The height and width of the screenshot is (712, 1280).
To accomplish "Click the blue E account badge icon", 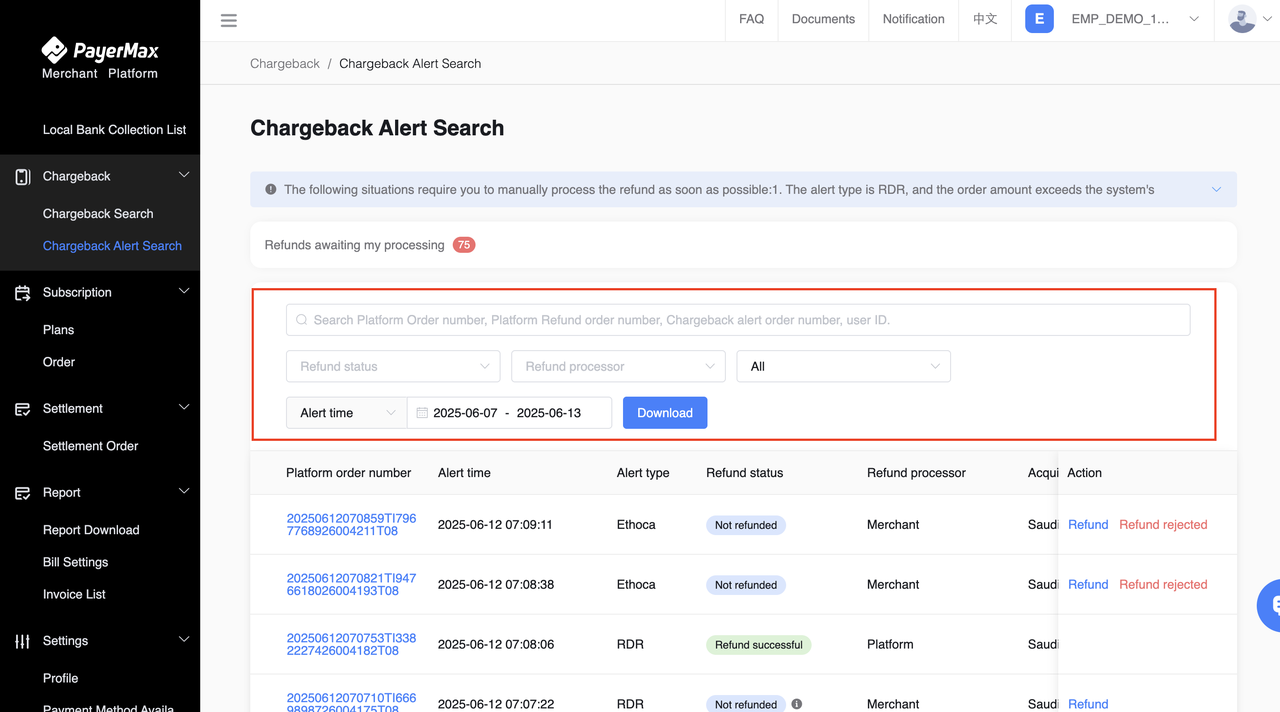I will pos(1039,19).
